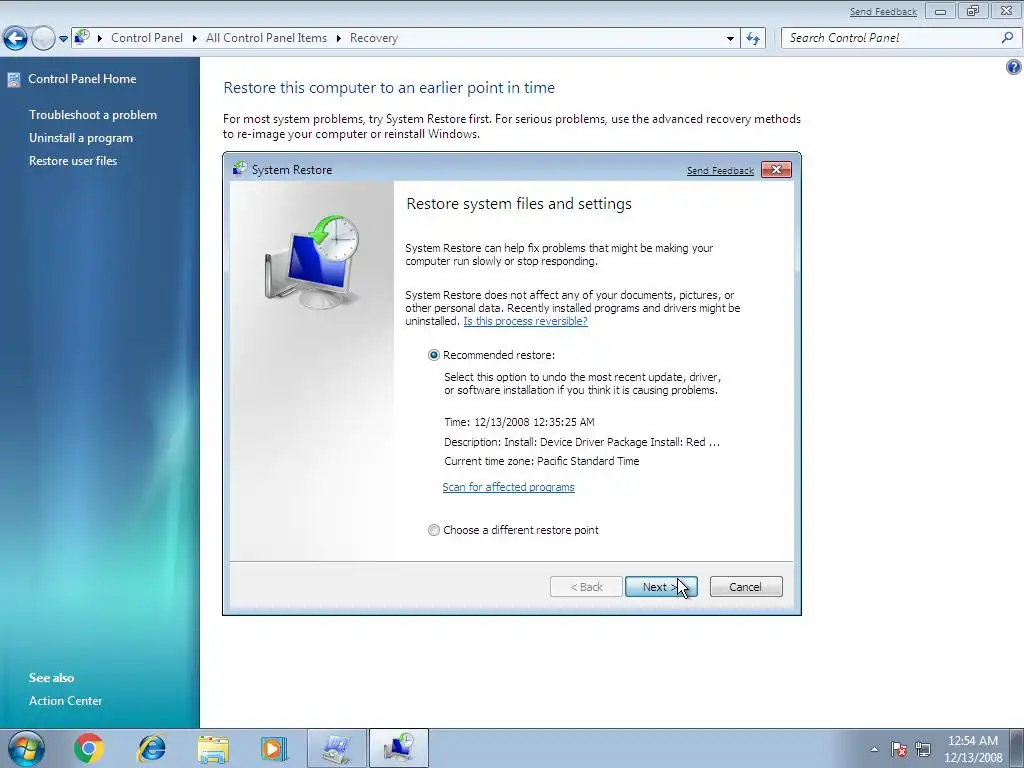Open Windows Media Player from the taskbar

[274, 748]
